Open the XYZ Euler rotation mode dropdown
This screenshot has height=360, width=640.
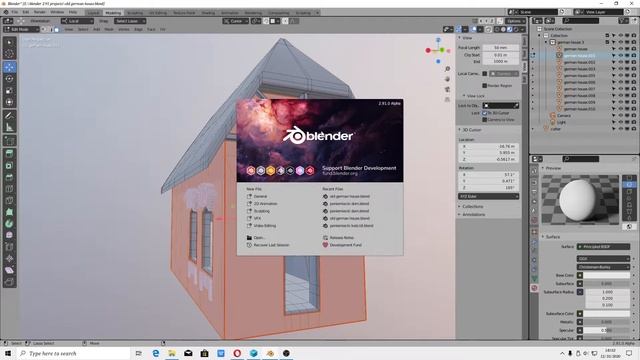[489, 196]
